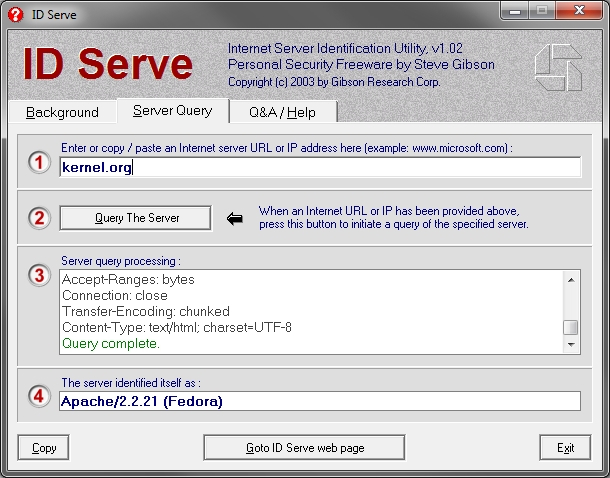Click the server URL field containing kernel.org
610x478 pixels.
click(320, 167)
